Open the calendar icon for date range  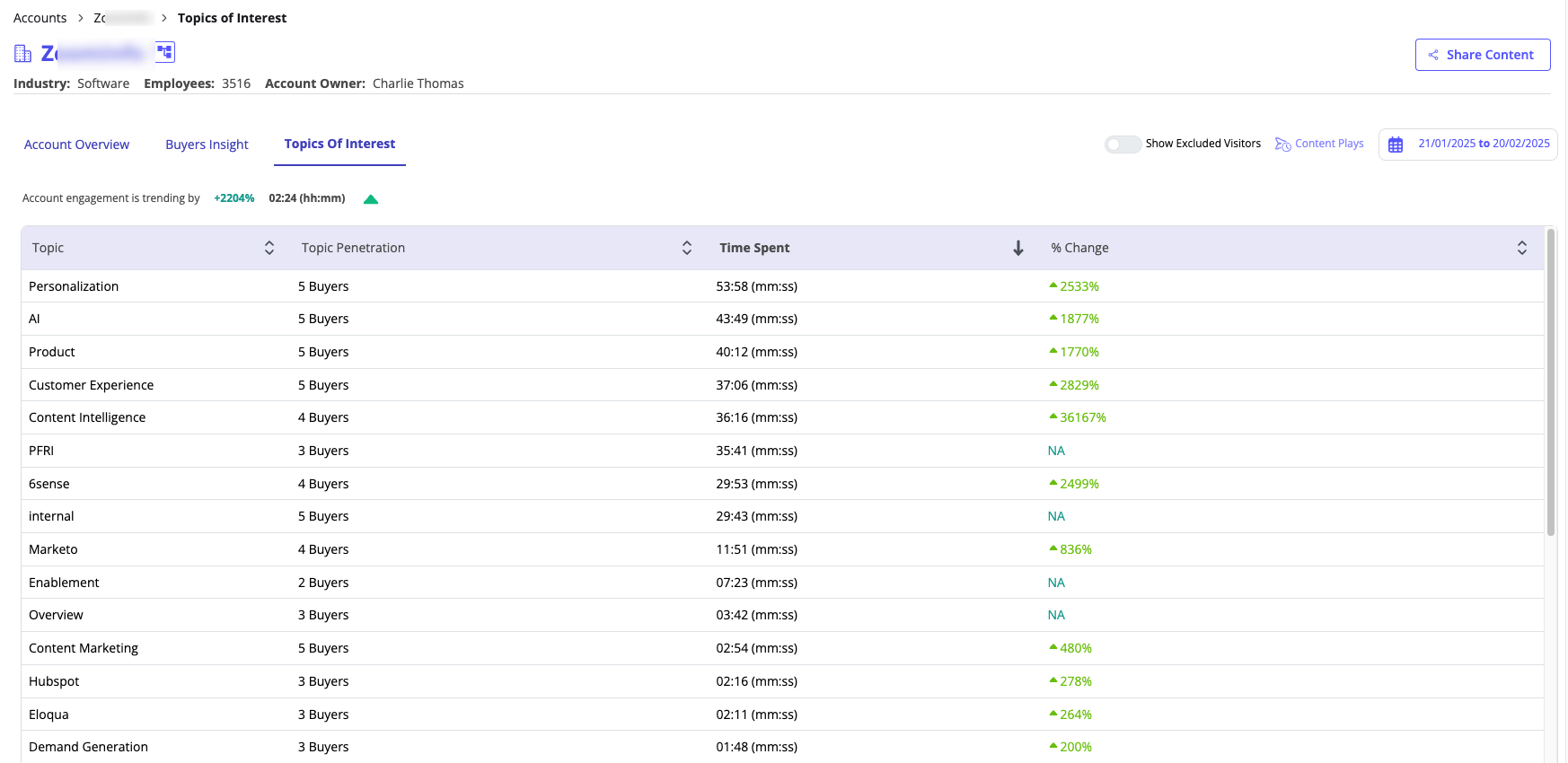coord(1396,145)
